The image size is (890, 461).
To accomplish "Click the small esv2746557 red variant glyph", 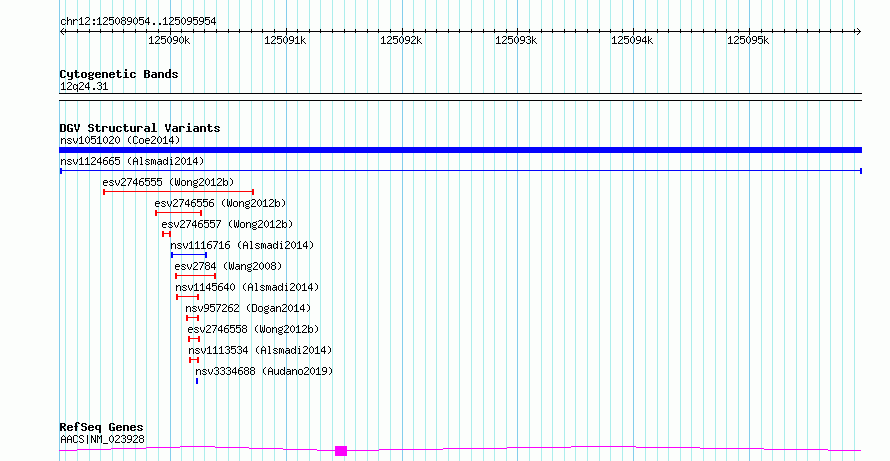I will (x=166, y=234).
